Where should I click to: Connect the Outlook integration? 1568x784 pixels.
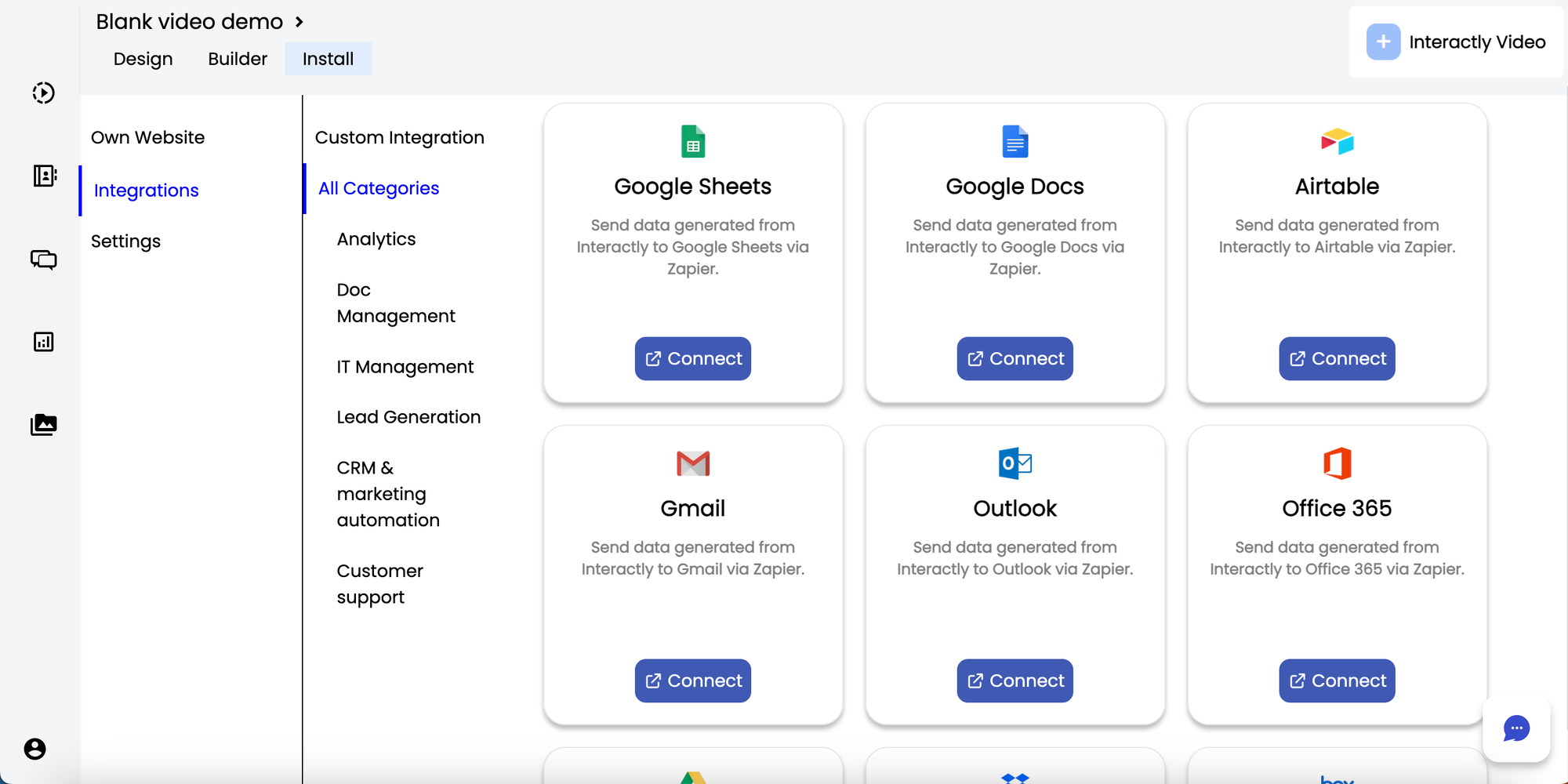(1015, 681)
